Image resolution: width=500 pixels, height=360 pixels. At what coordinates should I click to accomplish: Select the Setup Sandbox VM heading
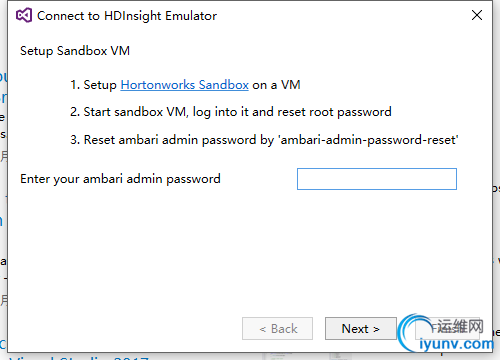(75, 51)
